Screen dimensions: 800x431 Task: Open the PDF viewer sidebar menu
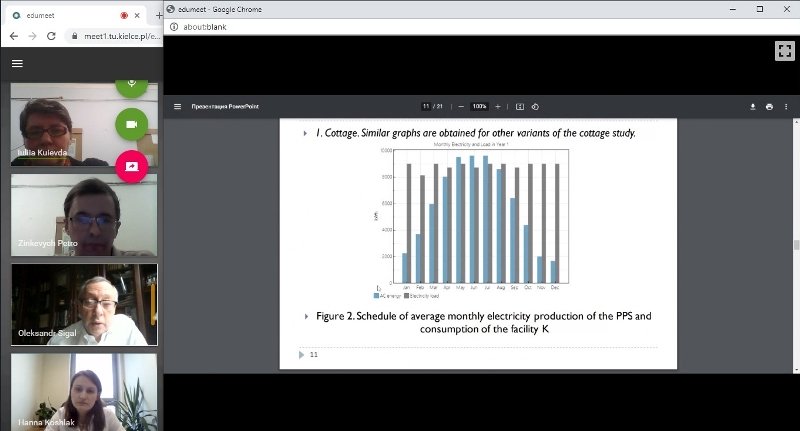[x=178, y=107]
